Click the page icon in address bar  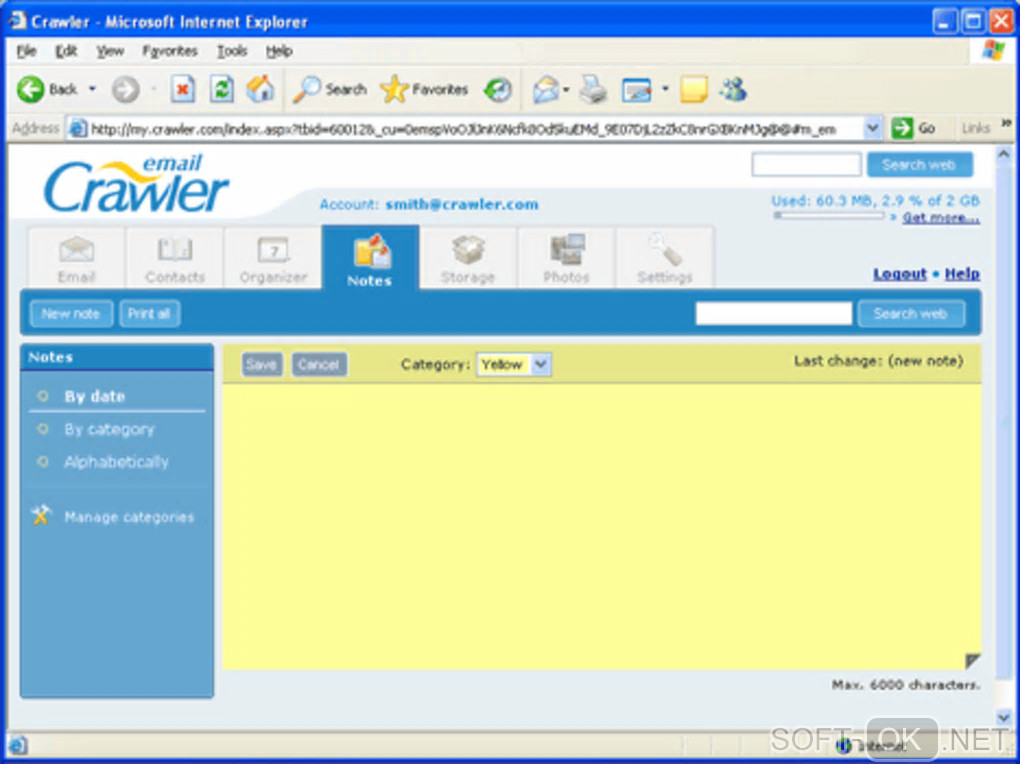pos(77,128)
